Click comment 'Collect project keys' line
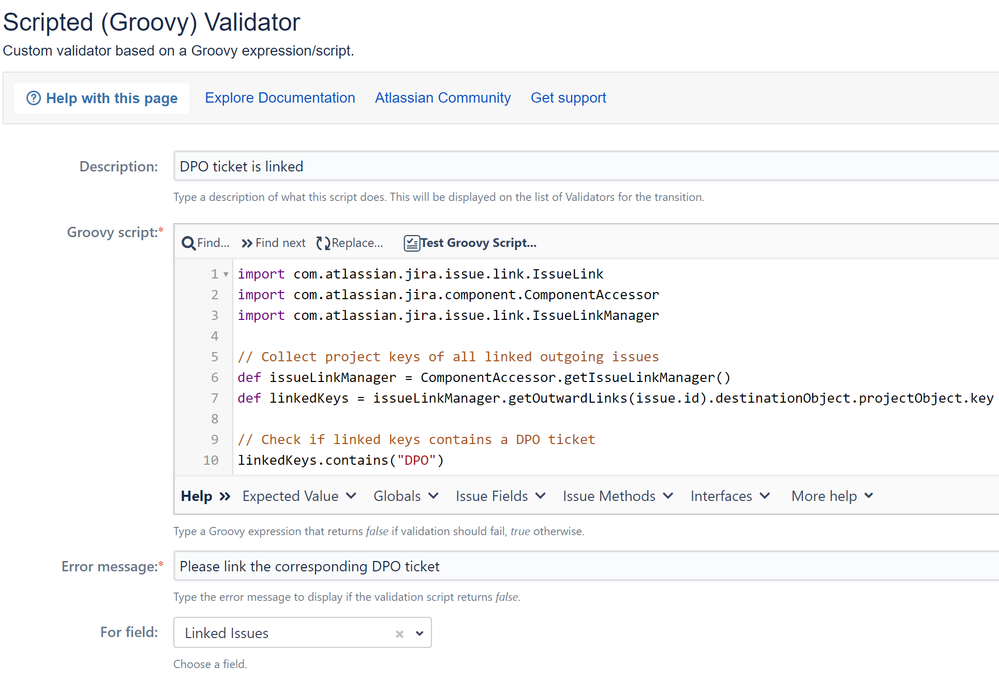The width and height of the screenshot is (999, 675). (x=448, y=357)
